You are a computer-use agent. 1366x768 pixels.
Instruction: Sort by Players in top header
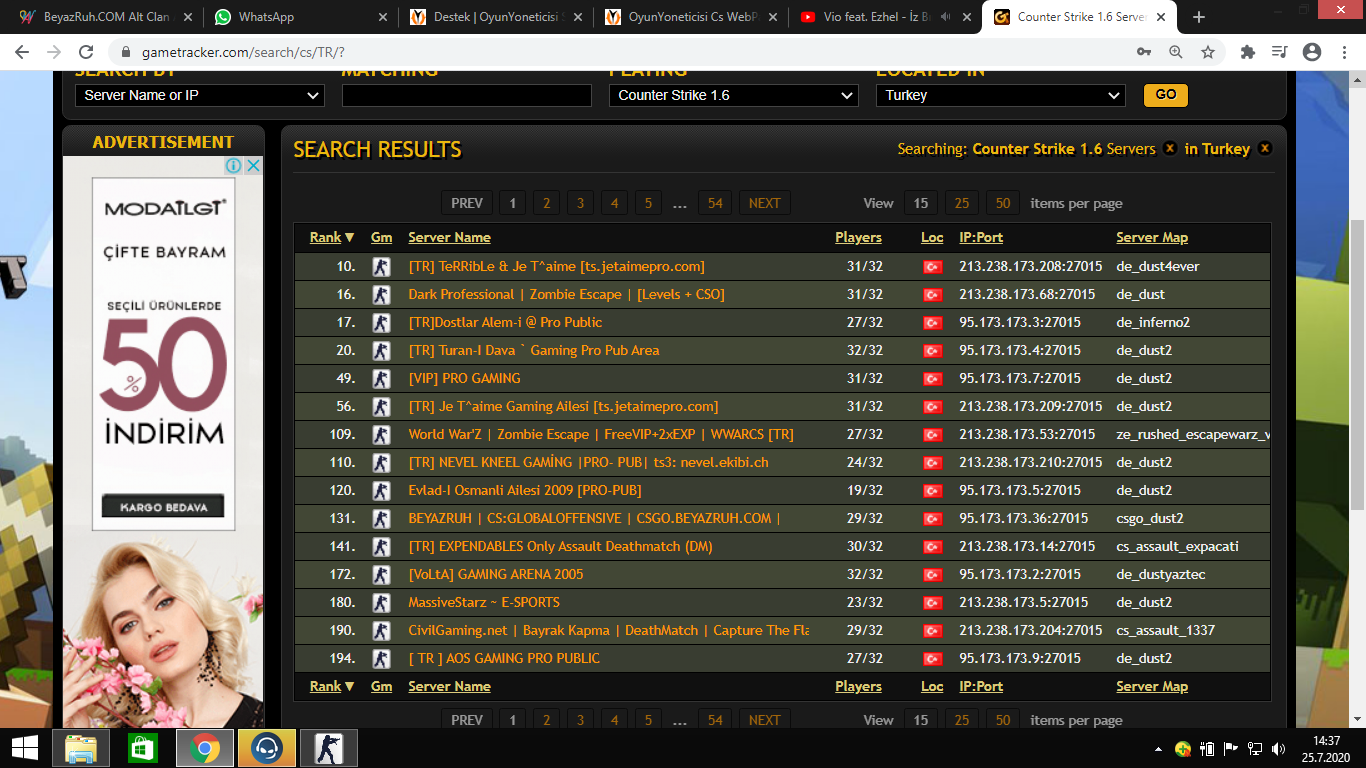858,237
